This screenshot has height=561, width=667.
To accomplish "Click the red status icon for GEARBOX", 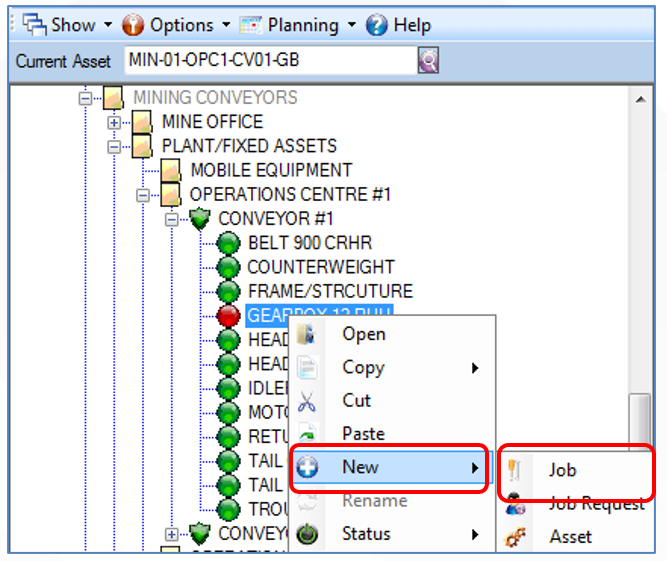I will [229, 316].
